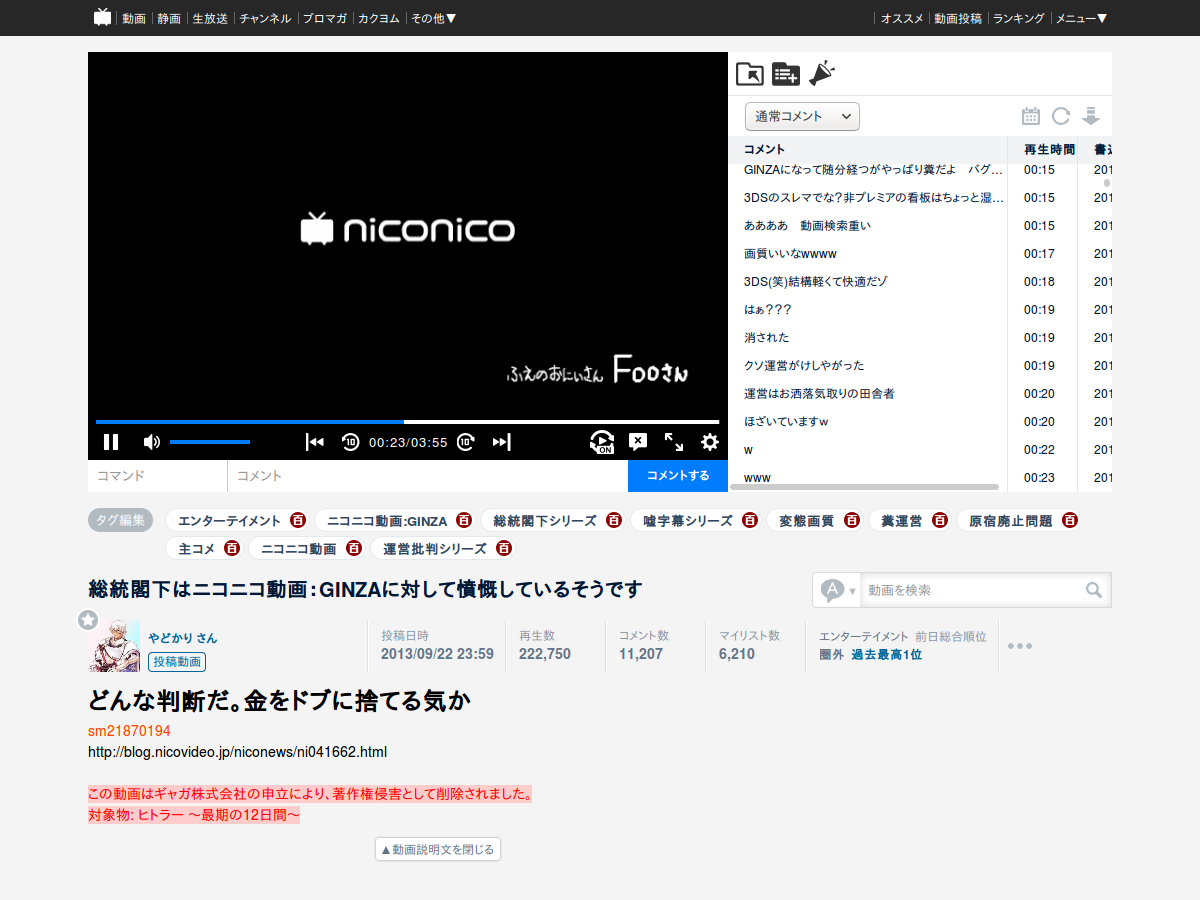Screen dimensions: 1200x900
Task: Click the party popper promotion icon
Action: tap(822, 73)
